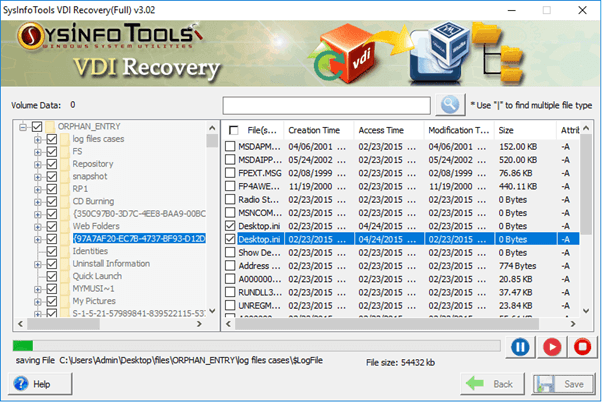
Task: Uncheck the highlighted Desktop.ini row checkbox
Action: (230, 239)
